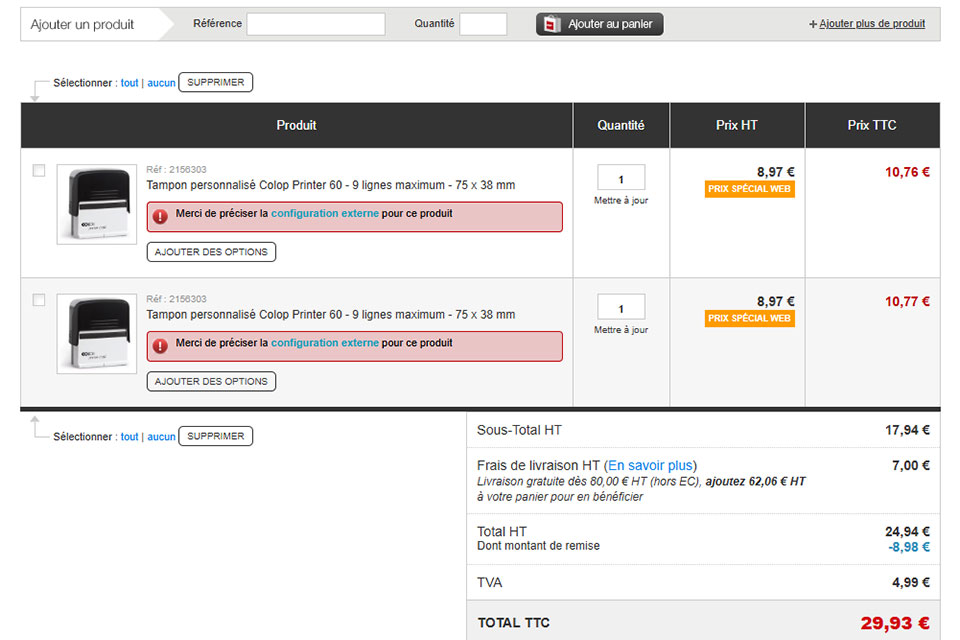Click the TOTAL TTC value 29,93 €

[x=895, y=623]
